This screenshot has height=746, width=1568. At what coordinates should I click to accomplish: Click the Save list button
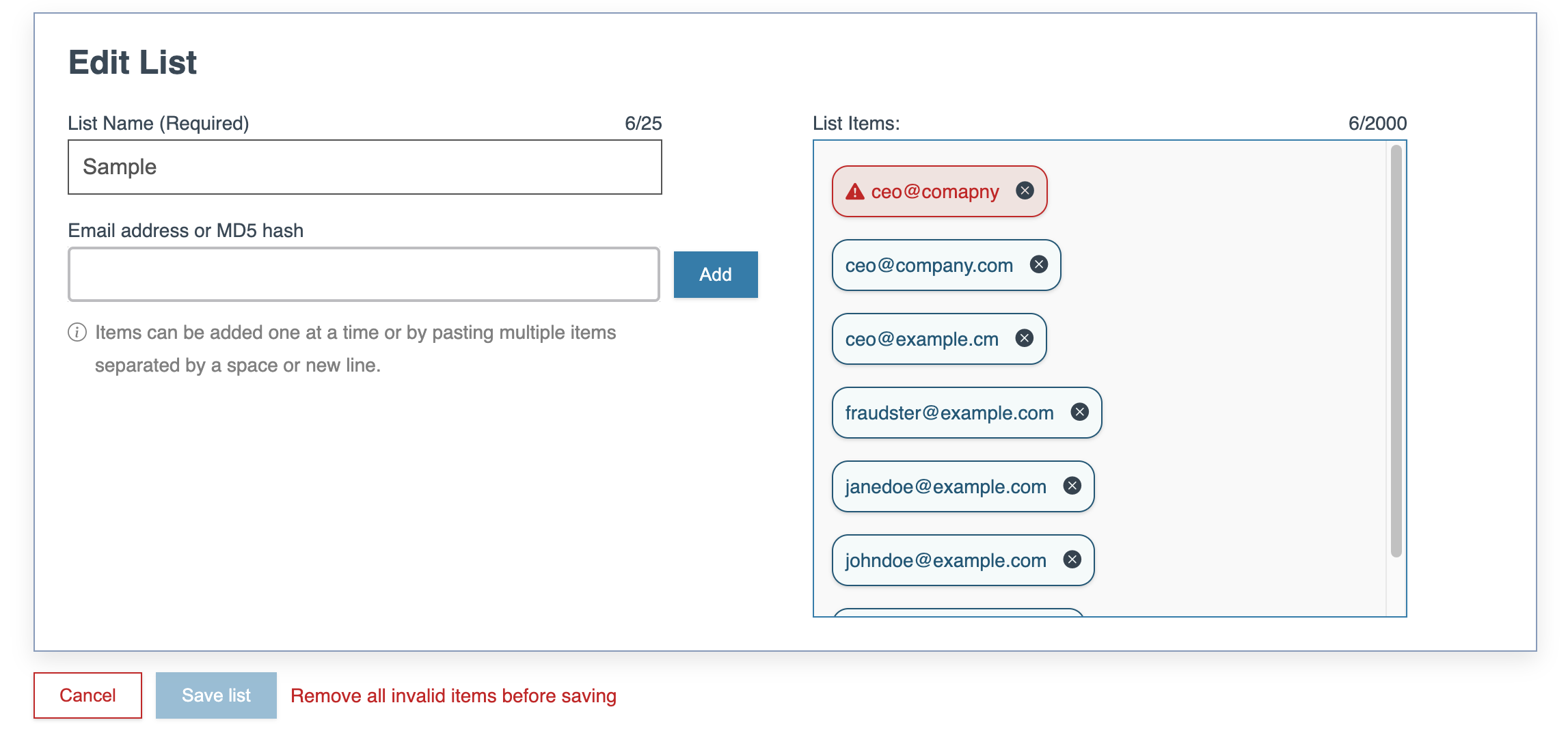pyautogui.click(x=216, y=695)
